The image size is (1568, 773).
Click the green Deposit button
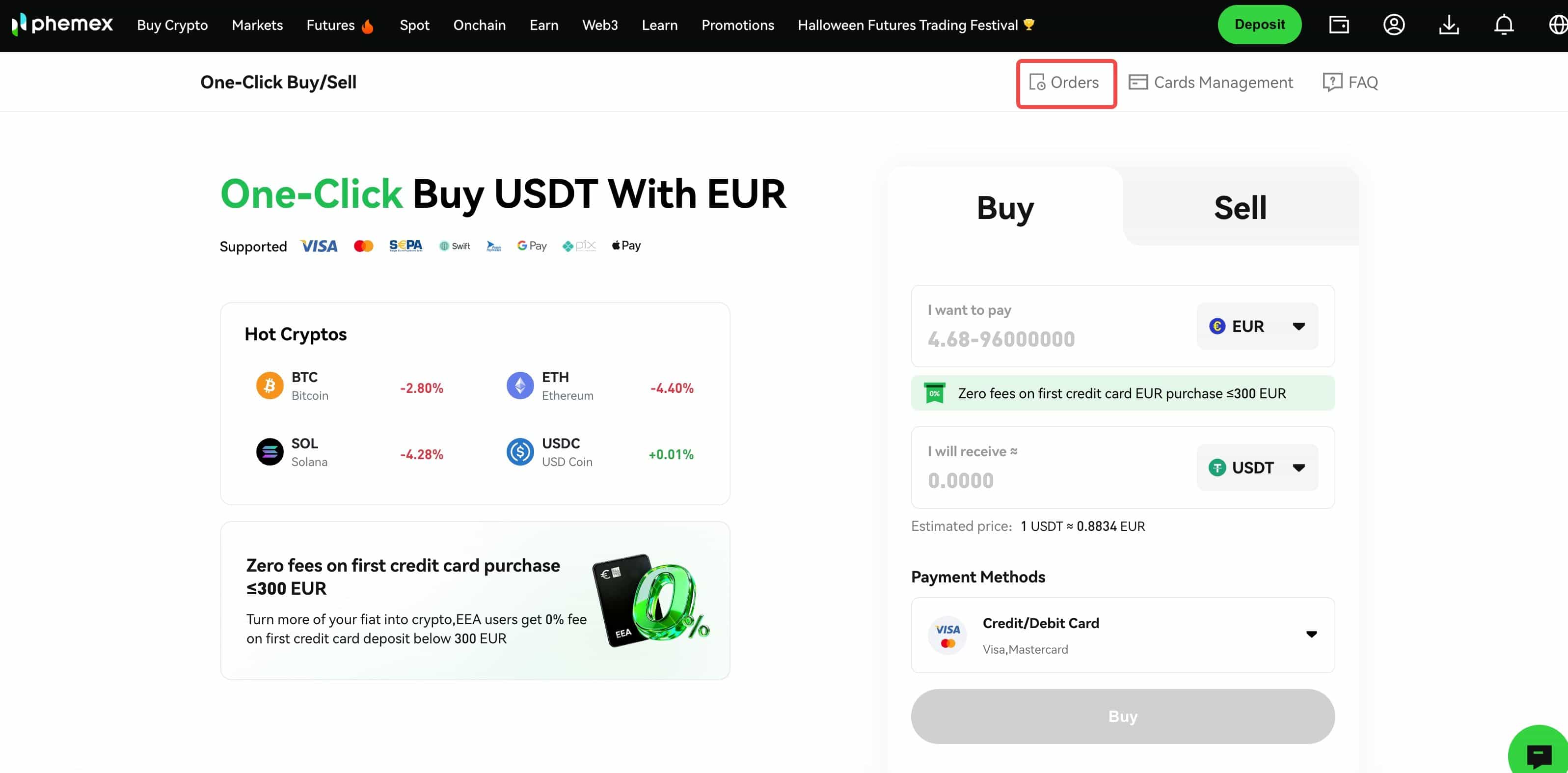pos(1259,25)
